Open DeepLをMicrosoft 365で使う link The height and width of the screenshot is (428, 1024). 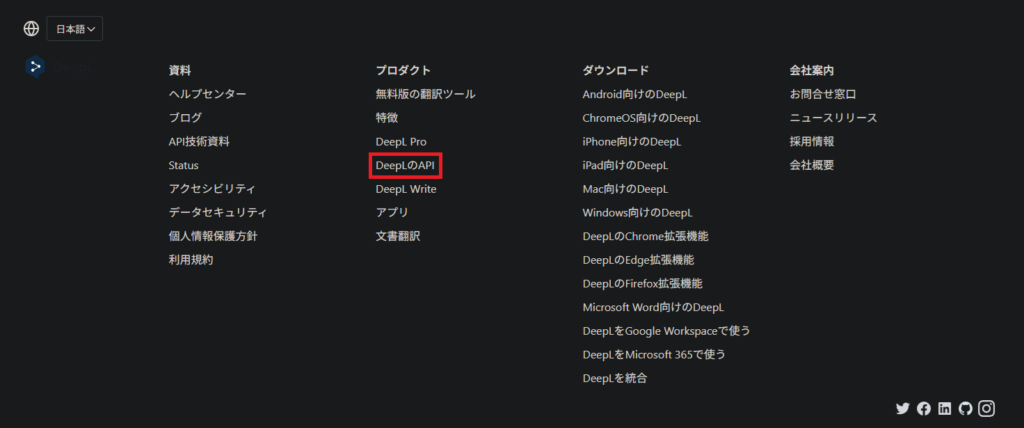pos(654,355)
